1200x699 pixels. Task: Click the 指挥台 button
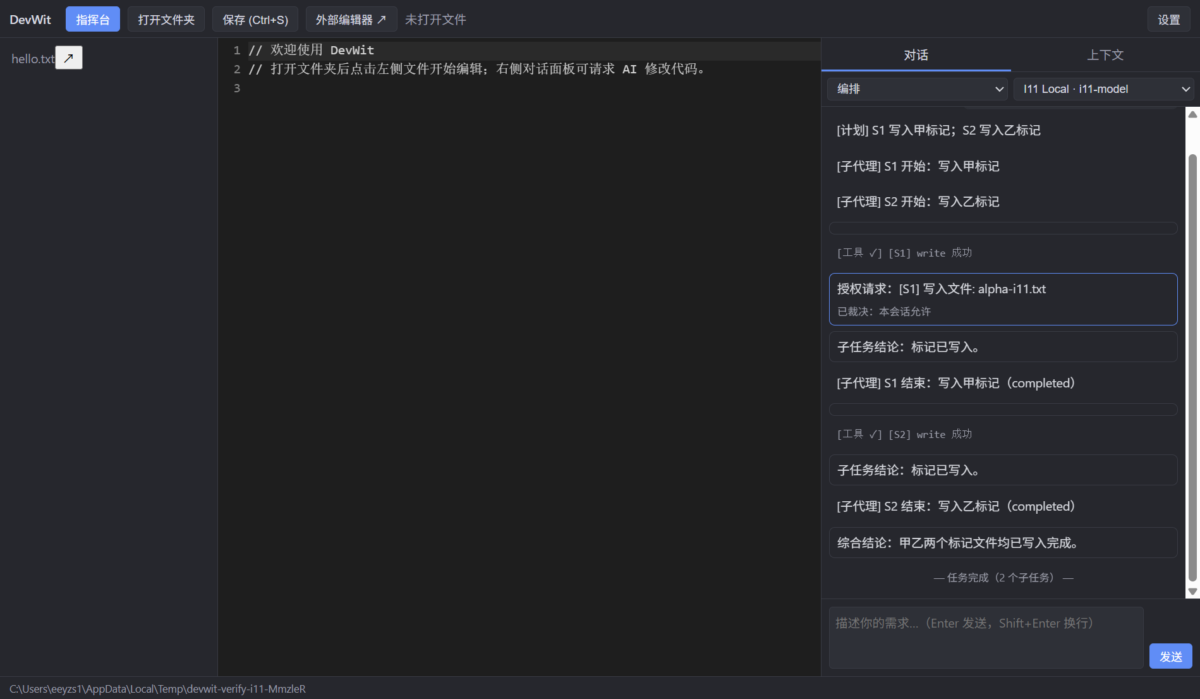pos(93,19)
